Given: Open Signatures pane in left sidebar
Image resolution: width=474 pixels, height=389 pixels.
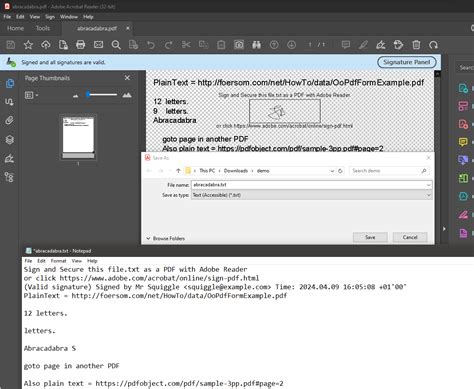Looking at the screenshot, I should pos(10,158).
